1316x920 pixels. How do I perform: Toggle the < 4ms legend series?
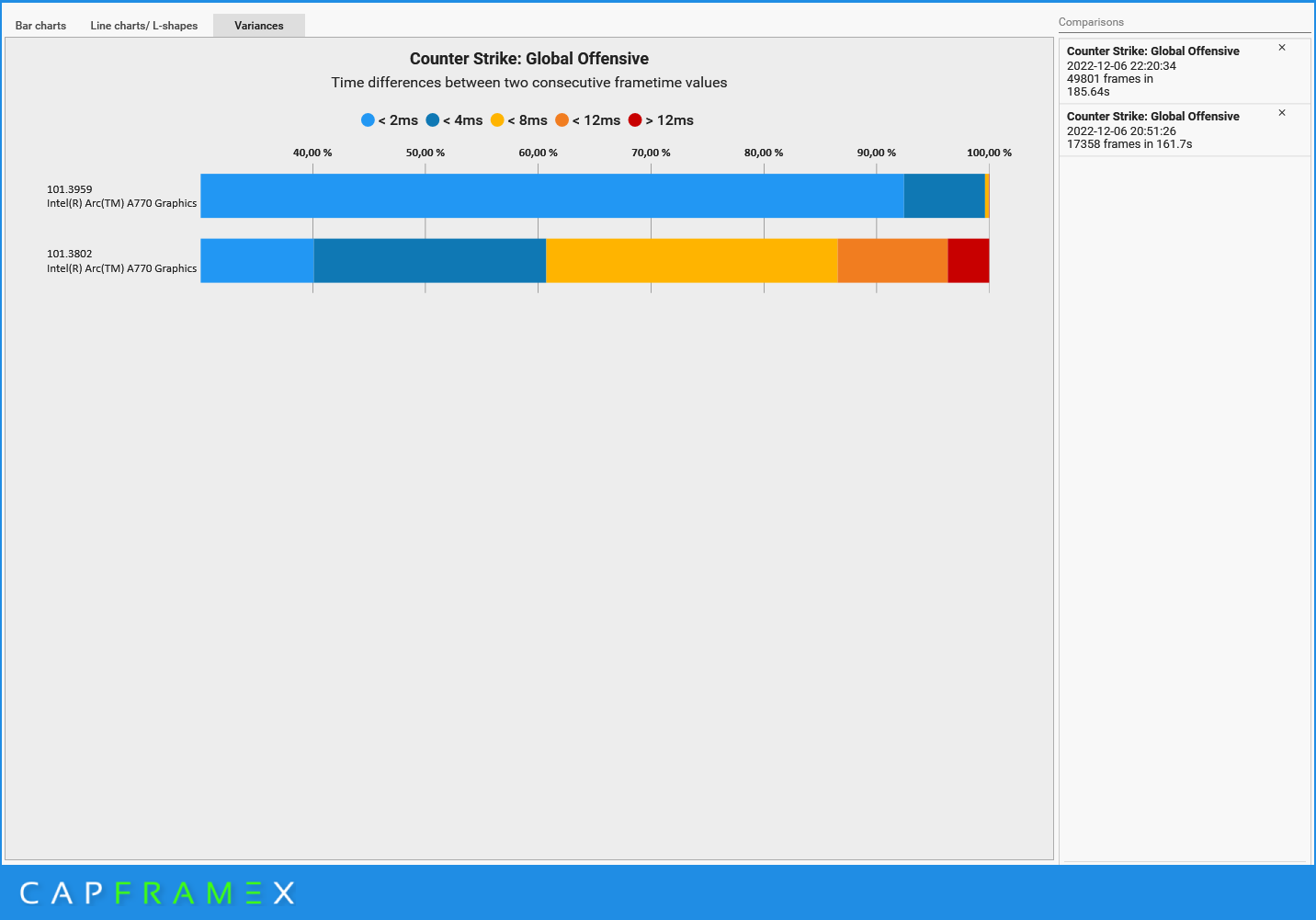point(454,120)
